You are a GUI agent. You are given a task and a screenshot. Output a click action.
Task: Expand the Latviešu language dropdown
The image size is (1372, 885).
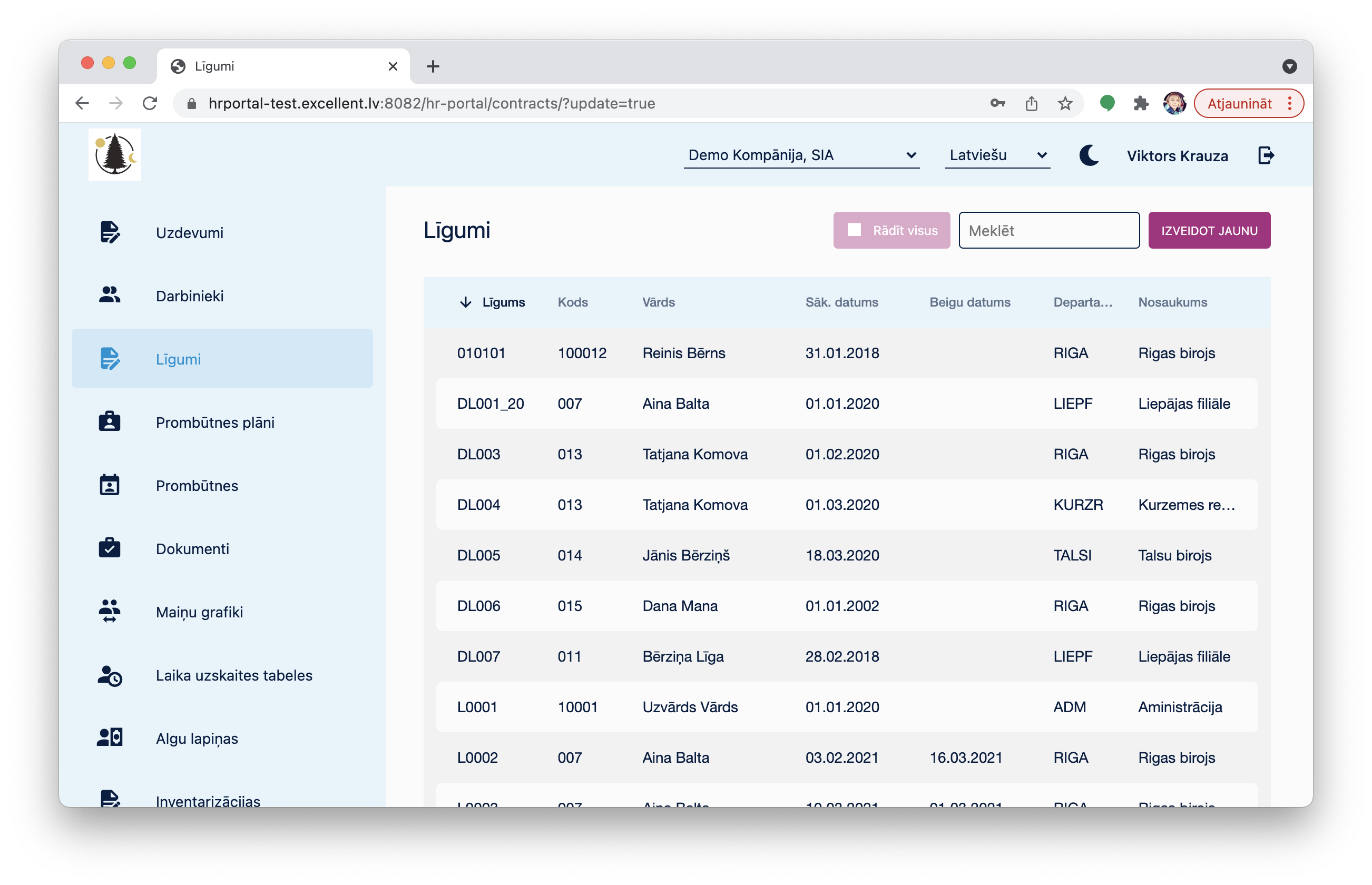(997, 155)
